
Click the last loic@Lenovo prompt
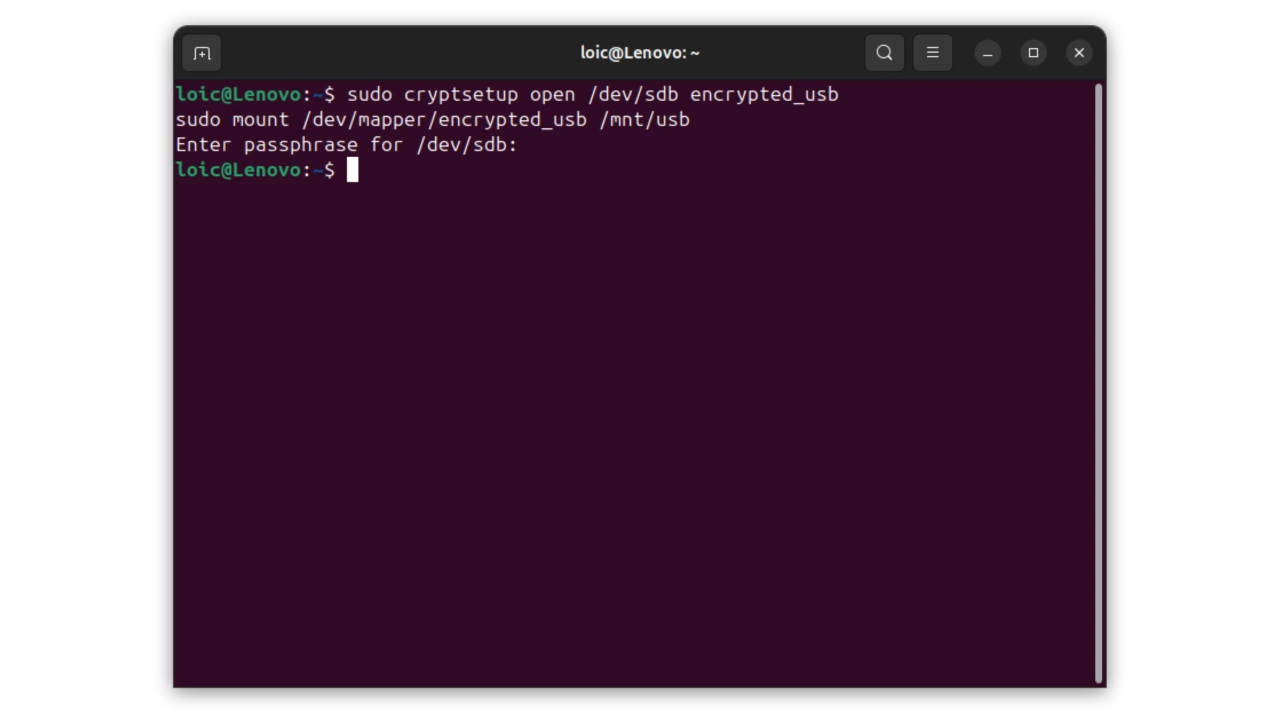click(238, 171)
